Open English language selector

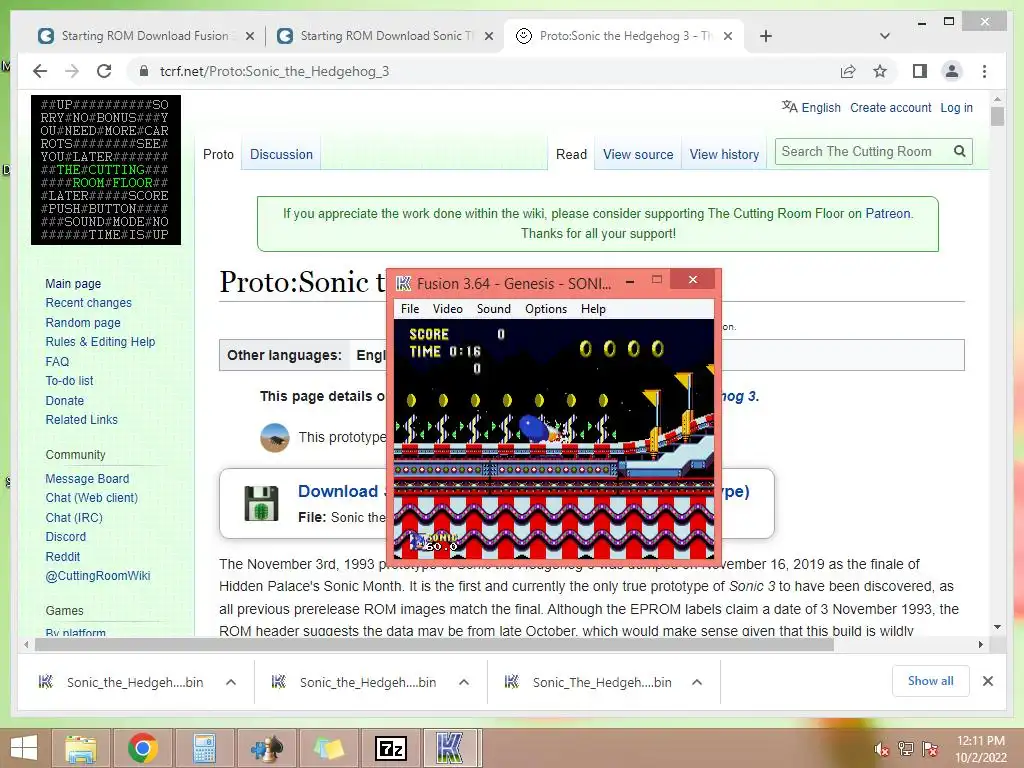[x=812, y=108]
